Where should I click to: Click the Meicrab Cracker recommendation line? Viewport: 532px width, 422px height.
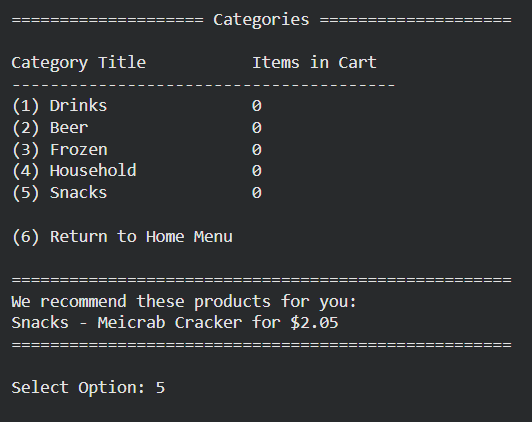click(x=175, y=323)
